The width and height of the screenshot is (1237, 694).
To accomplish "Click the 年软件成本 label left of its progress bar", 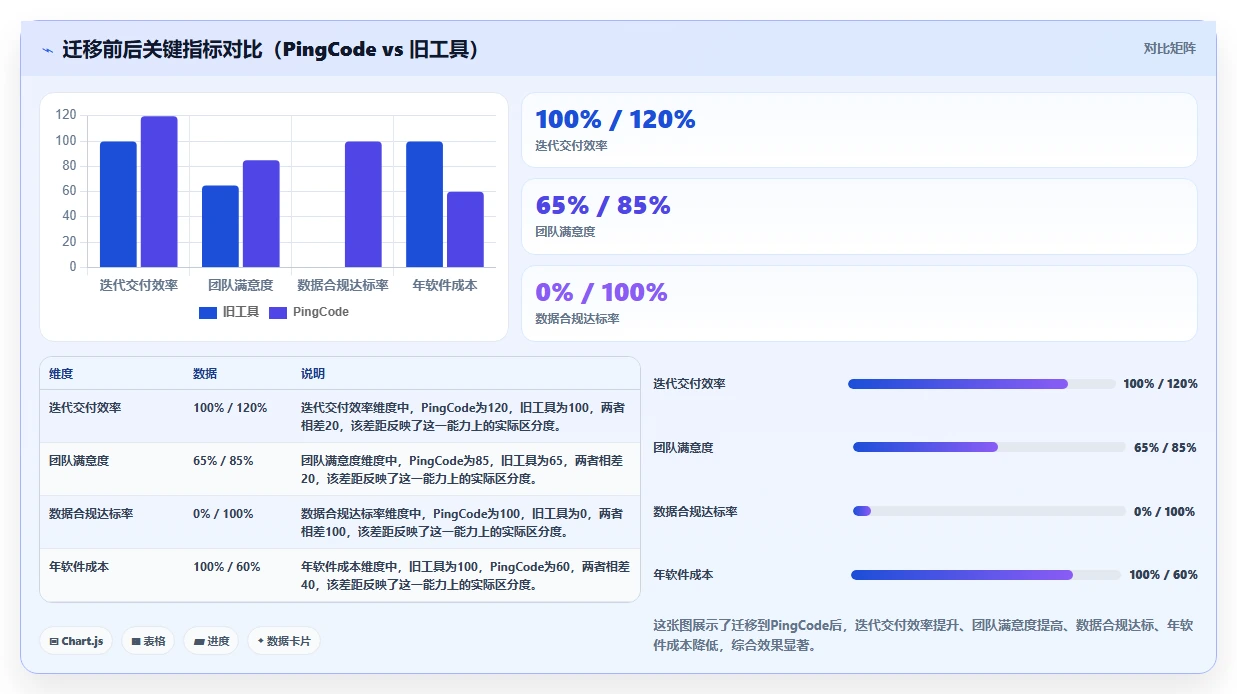I will tap(683, 575).
